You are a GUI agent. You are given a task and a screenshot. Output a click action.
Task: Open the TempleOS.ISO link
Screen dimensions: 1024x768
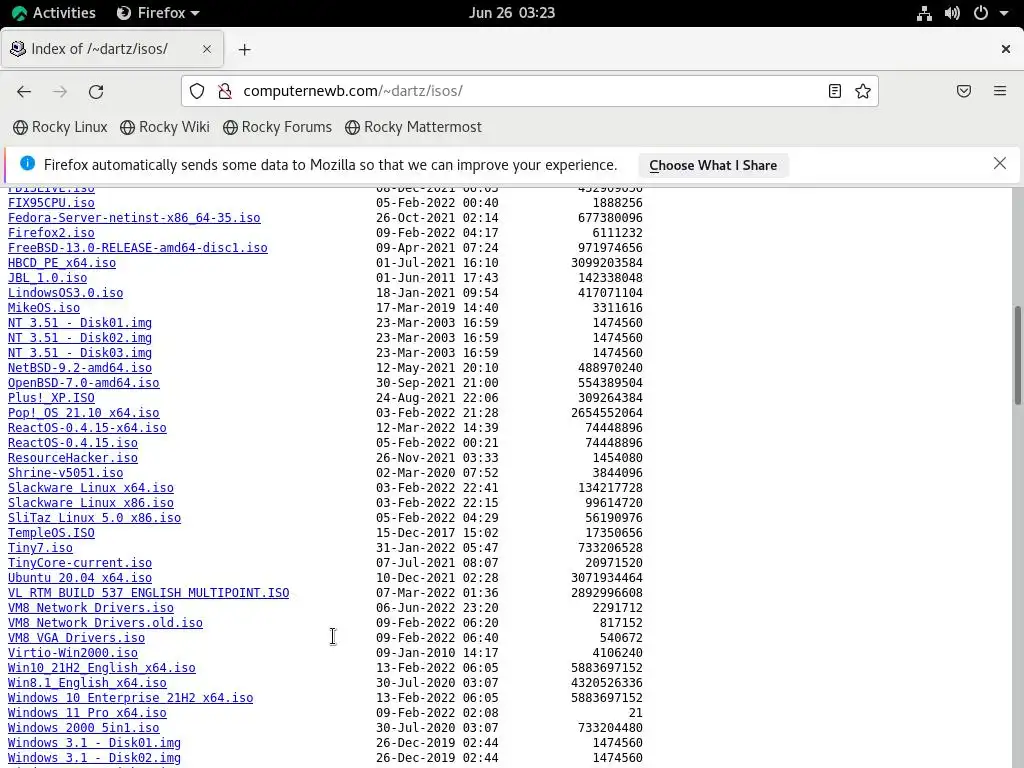51,534
